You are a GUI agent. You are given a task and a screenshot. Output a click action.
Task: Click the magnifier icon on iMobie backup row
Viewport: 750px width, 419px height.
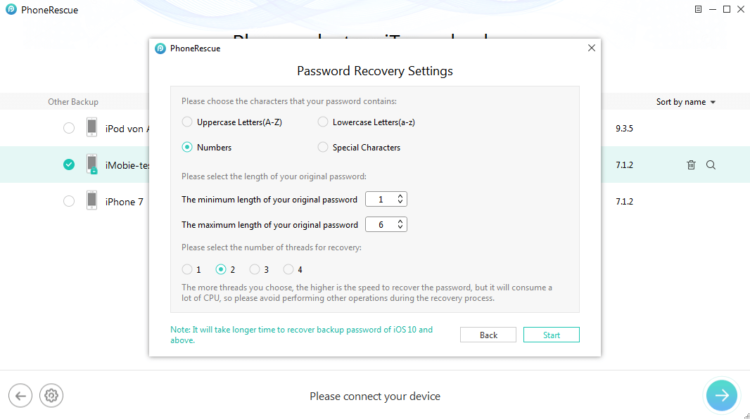click(x=711, y=165)
